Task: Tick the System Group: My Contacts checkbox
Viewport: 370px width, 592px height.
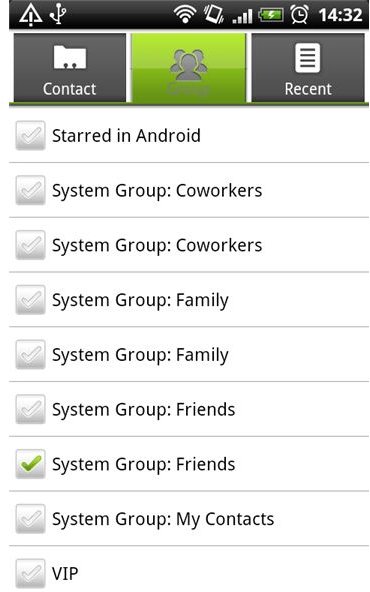Action: coord(31,519)
